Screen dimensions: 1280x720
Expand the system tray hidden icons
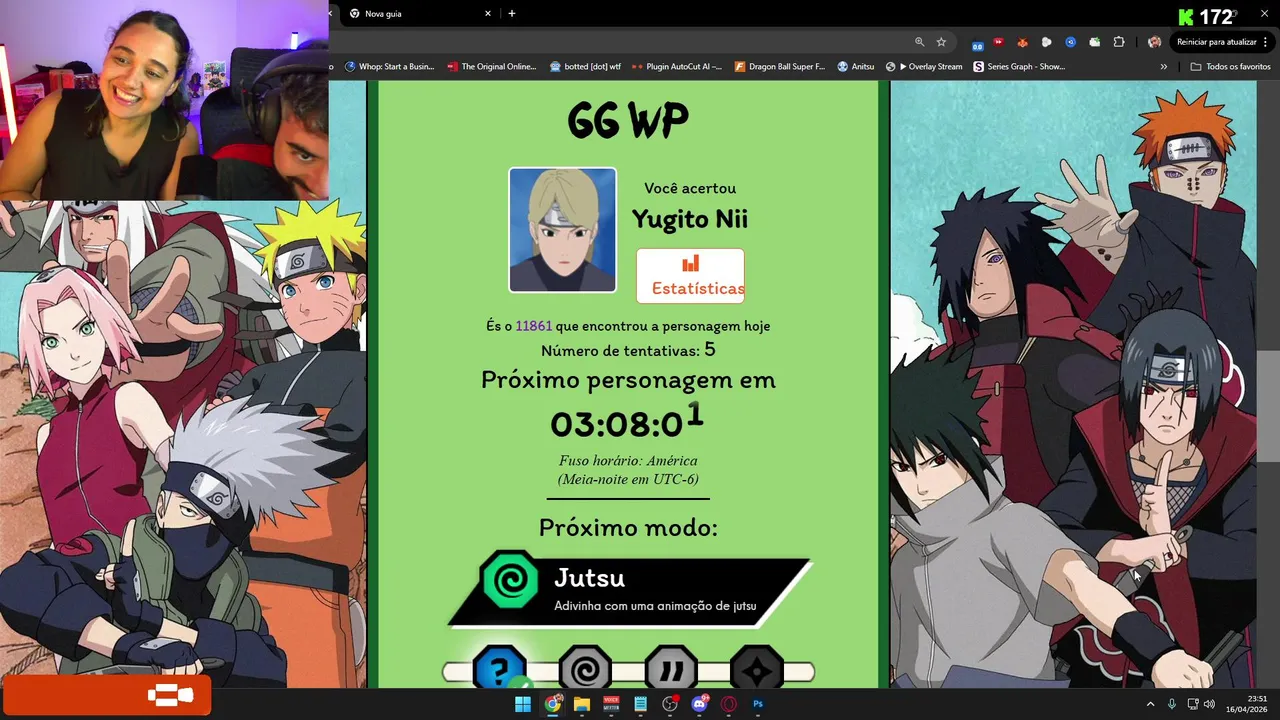tap(1150, 704)
